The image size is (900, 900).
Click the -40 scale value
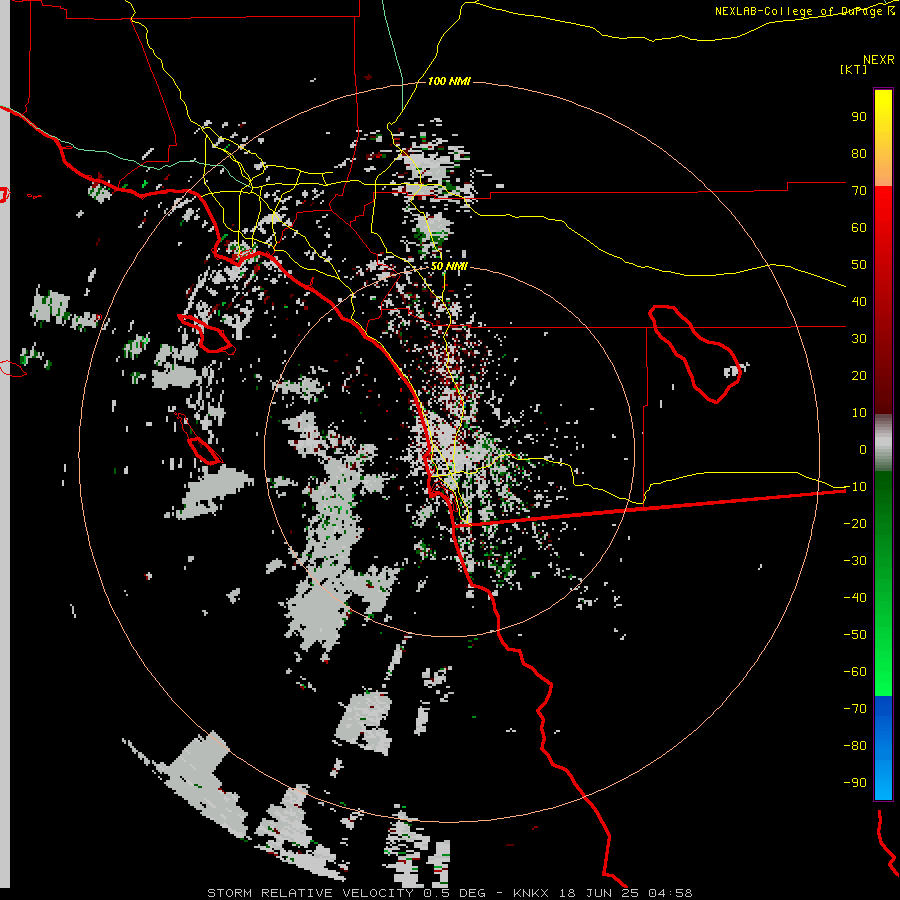pos(855,598)
